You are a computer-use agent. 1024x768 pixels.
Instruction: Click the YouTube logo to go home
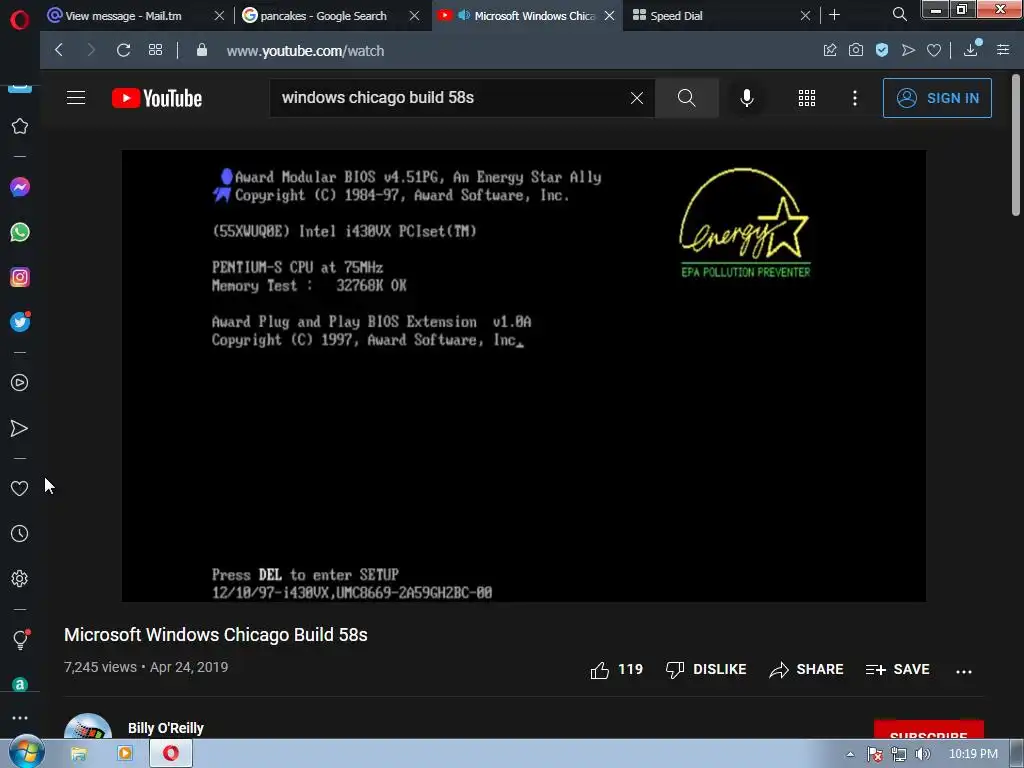(157, 98)
